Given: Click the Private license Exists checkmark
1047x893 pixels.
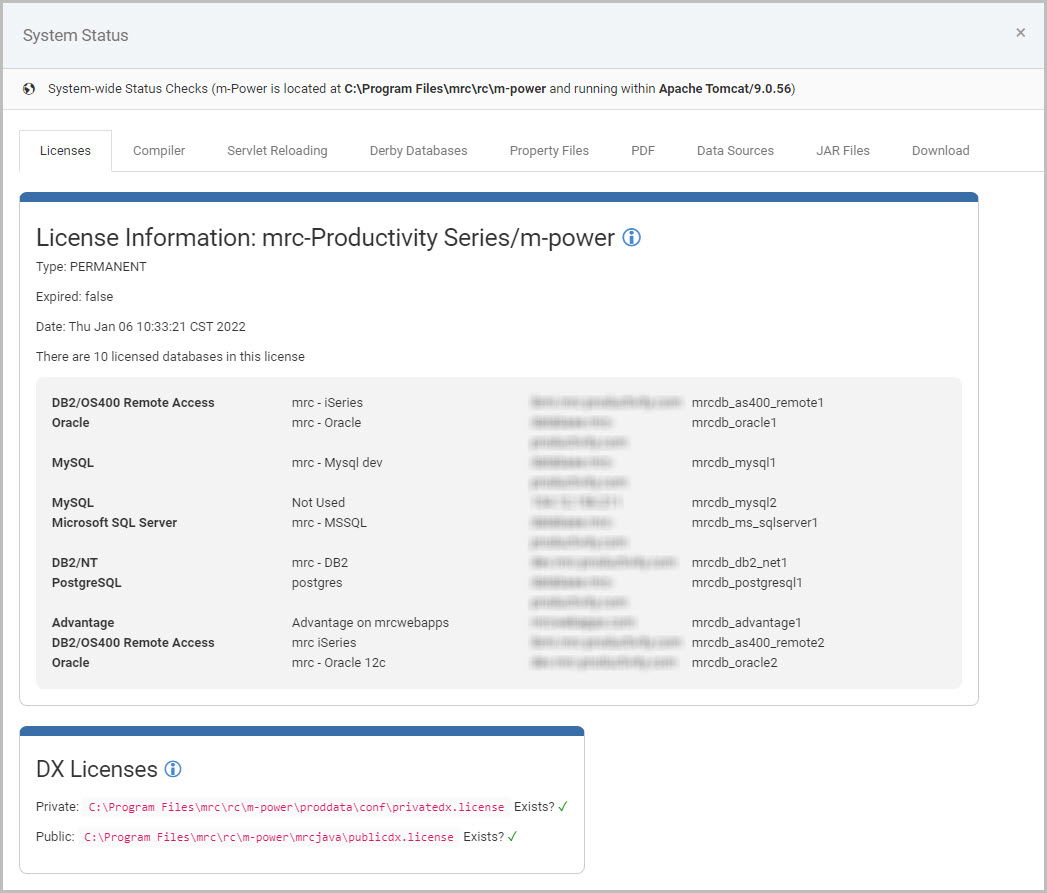Looking at the screenshot, I should click(x=563, y=807).
